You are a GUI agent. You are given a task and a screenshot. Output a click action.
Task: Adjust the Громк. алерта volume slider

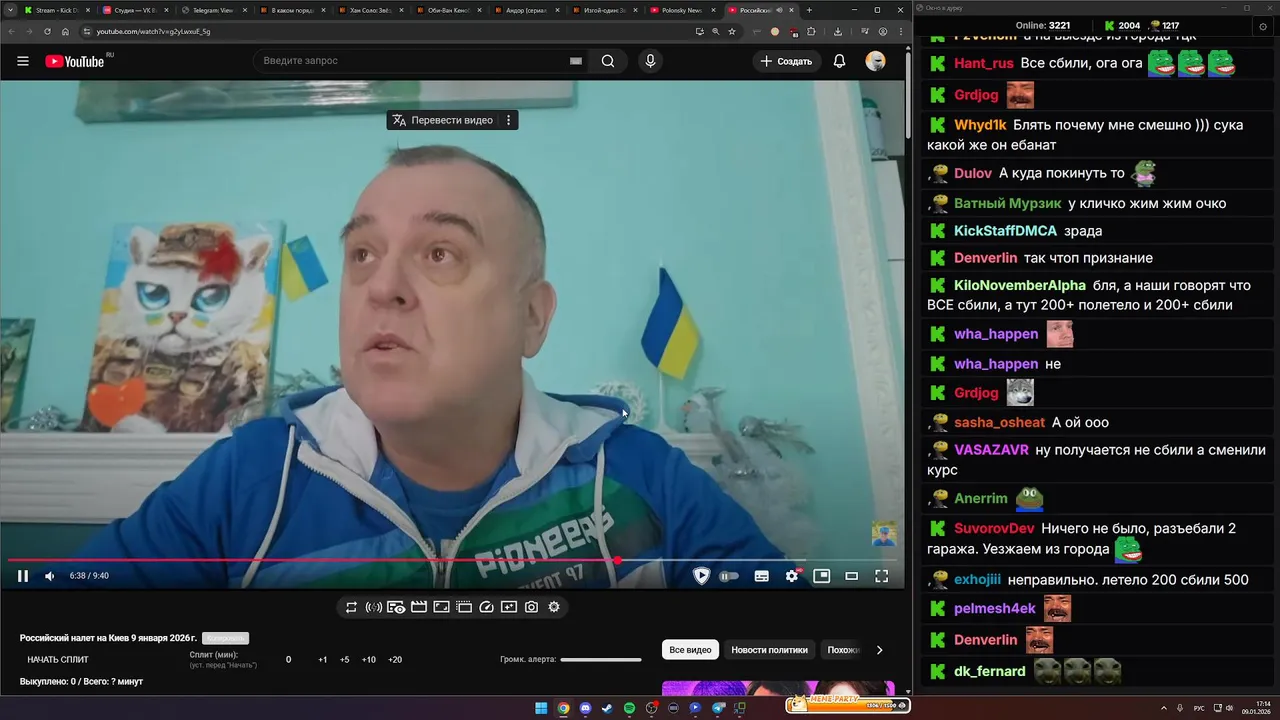[x=600, y=660]
